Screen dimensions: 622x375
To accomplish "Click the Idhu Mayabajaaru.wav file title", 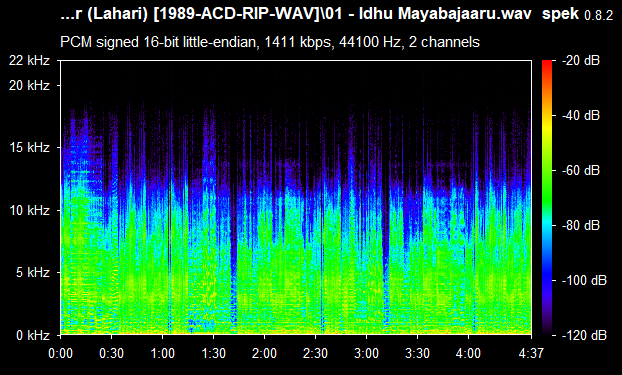I will click(x=445, y=14).
